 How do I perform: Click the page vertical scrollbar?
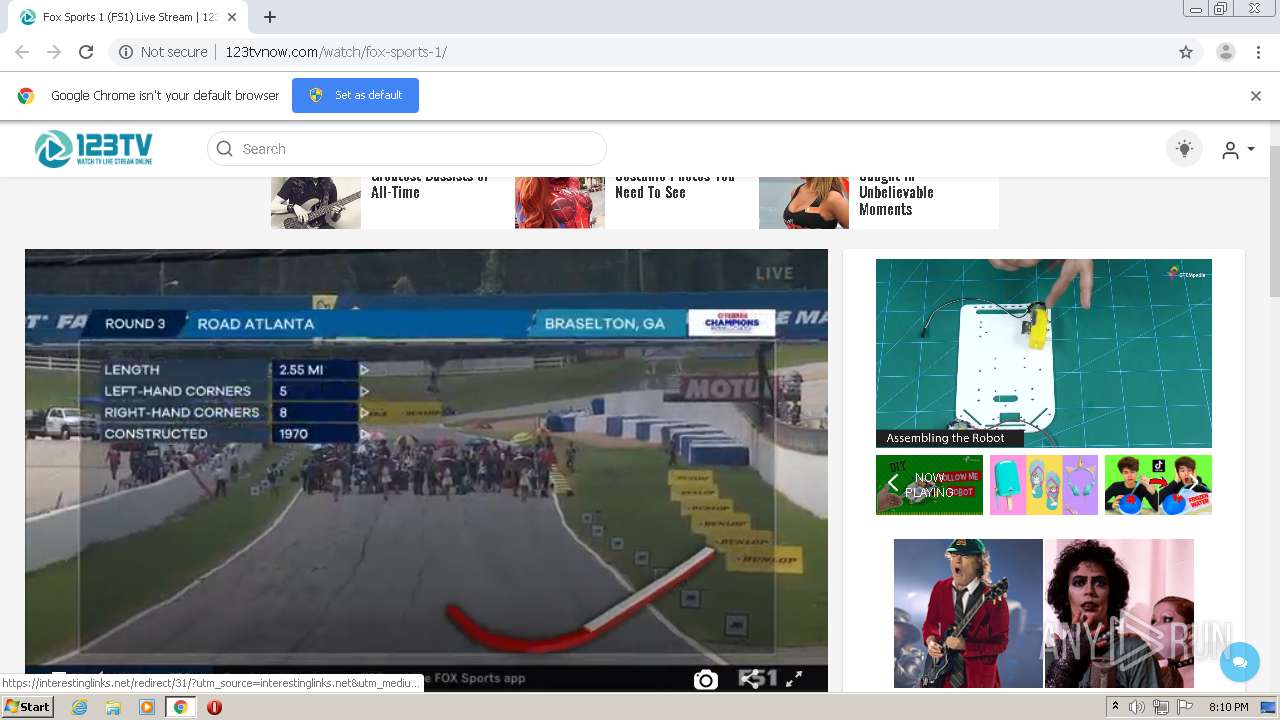pyautogui.click(x=1273, y=220)
